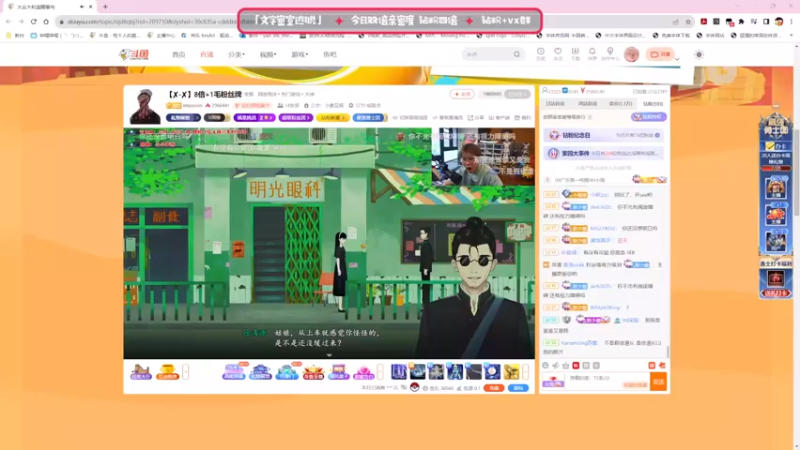Open the task hall gift icon
Viewport: 800px width, 450px height.
click(x=141, y=372)
